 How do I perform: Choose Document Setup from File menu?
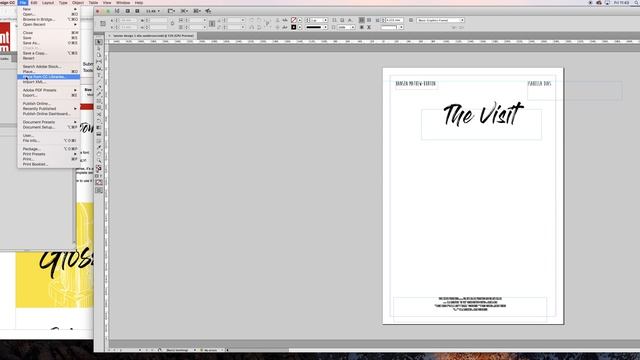click(50, 127)
